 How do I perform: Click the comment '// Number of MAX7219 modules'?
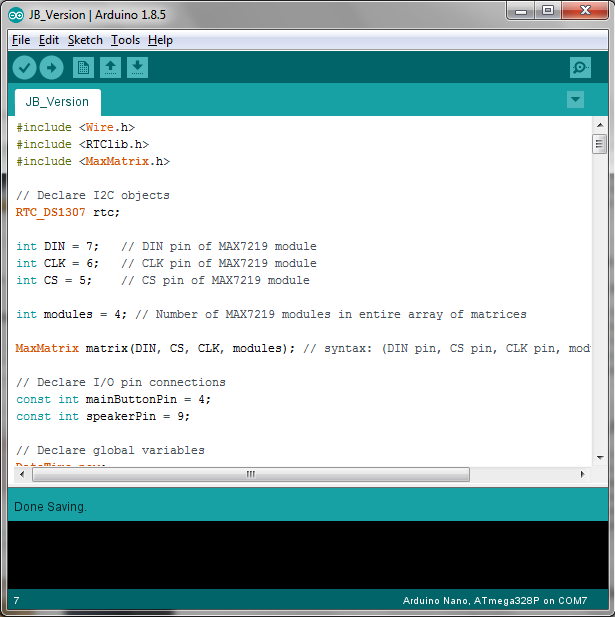point(233,314)
